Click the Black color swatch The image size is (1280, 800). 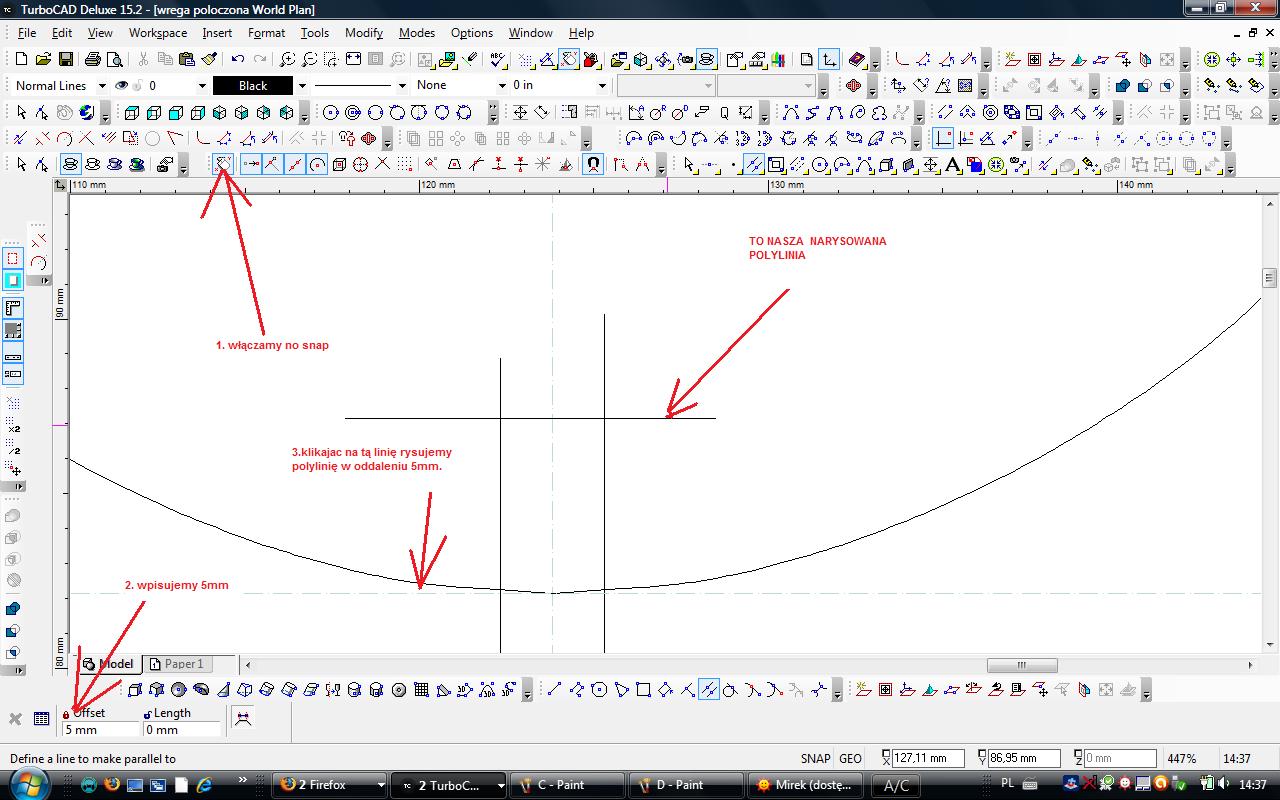click(253, 86)
